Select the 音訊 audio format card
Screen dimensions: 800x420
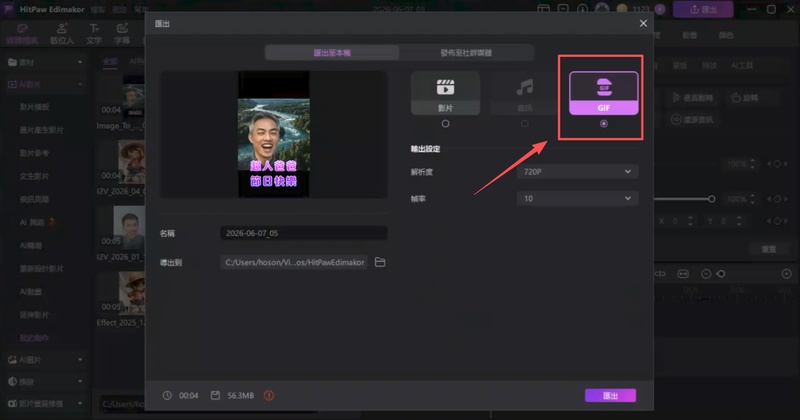(524, 93)
